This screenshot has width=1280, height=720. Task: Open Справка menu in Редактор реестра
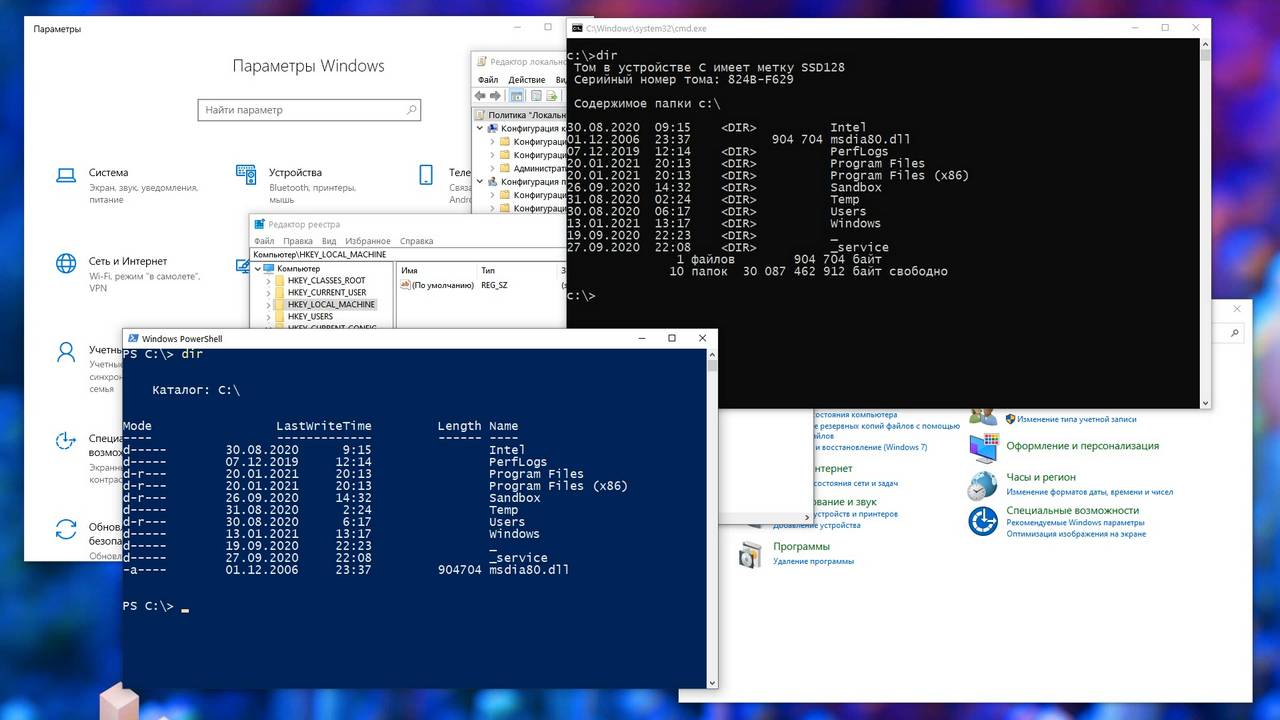[416, 241]
